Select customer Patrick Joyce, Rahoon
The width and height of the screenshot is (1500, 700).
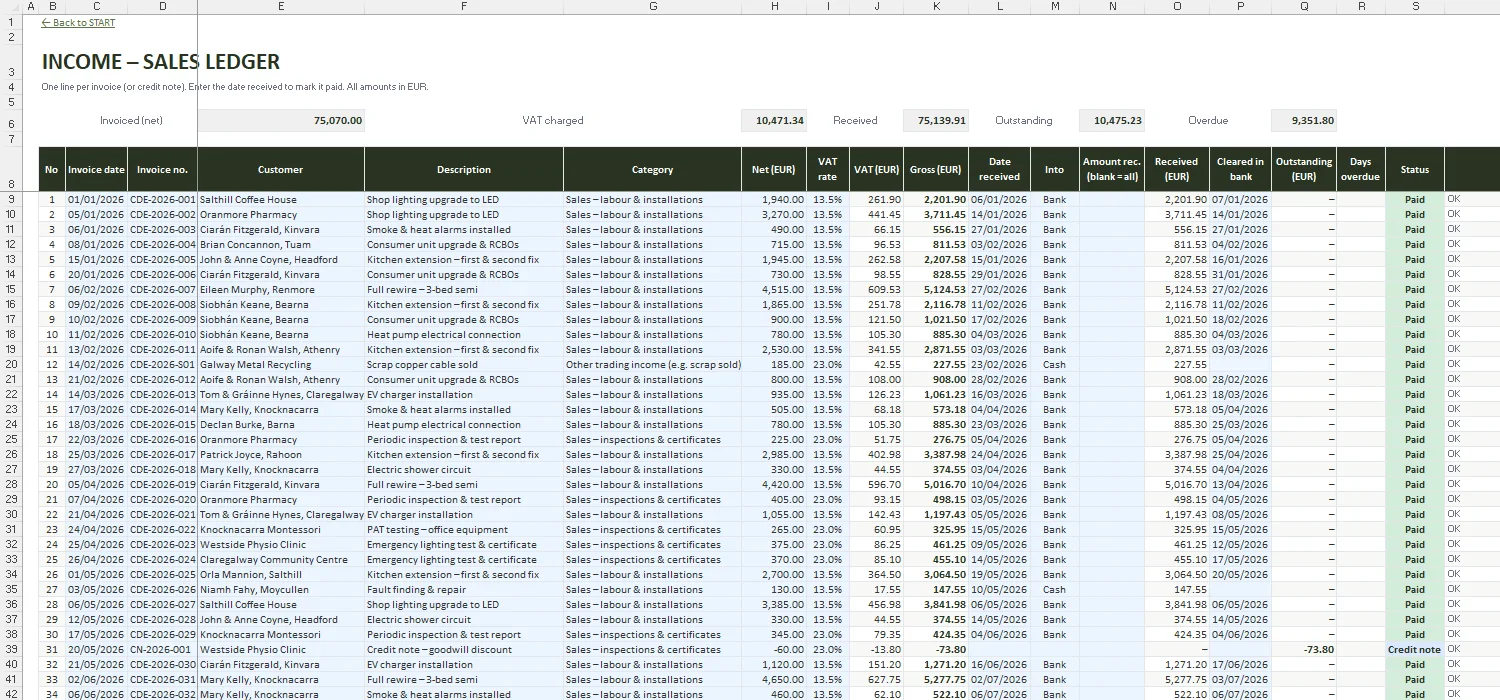point(281,455)
